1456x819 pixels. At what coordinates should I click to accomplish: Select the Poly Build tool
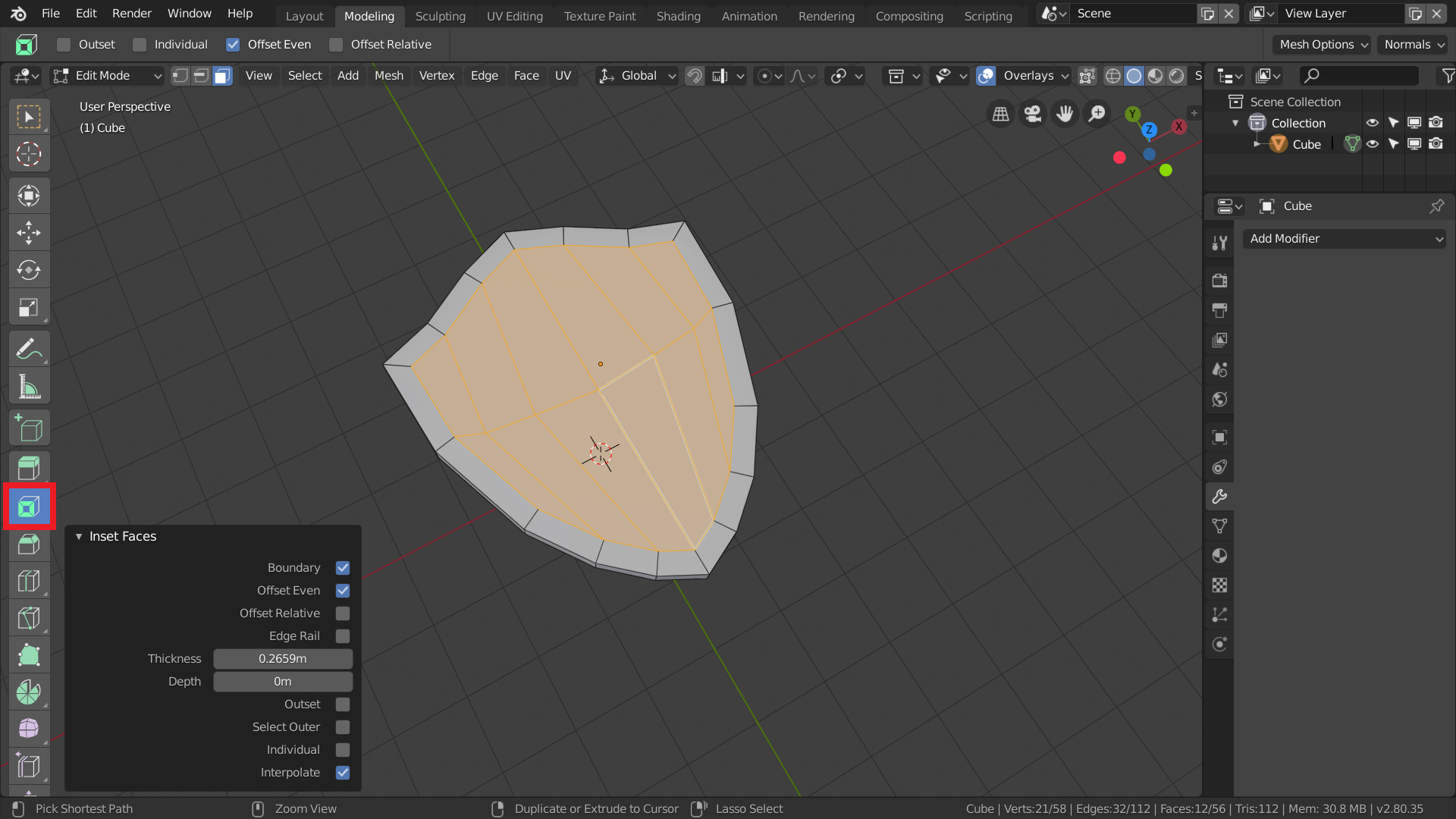tap(29, 655)
